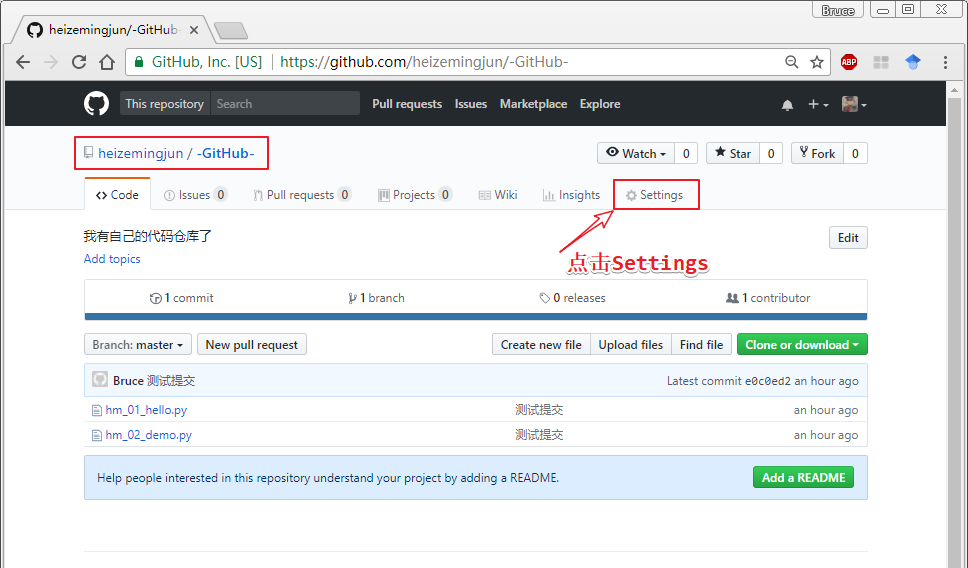Image resolution: width=968 pixels, height=568 pixels.
Task: Switch to the repository Issues tab
Action: [195, 194]
